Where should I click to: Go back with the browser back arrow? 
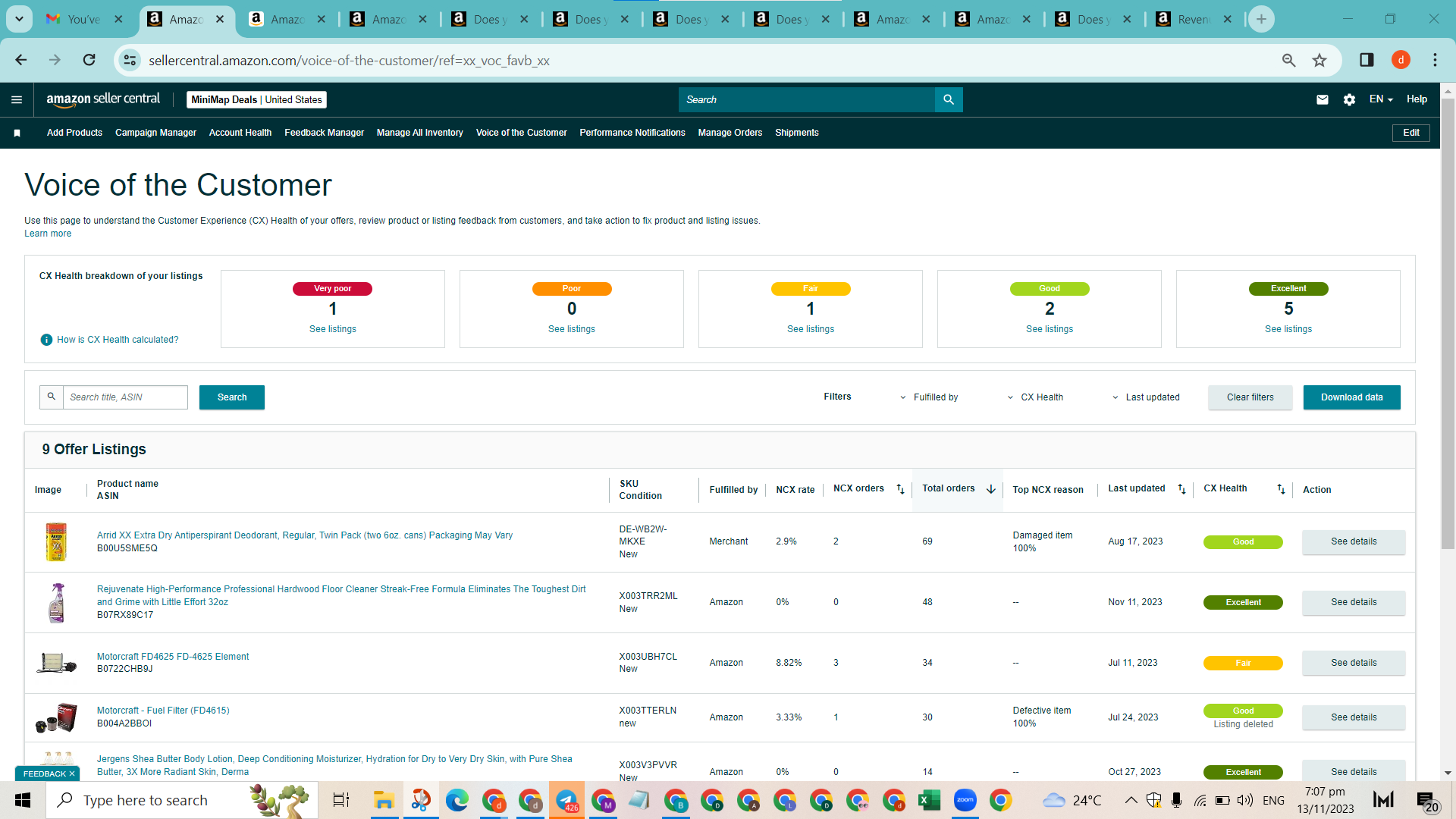(x=21, y=60)
